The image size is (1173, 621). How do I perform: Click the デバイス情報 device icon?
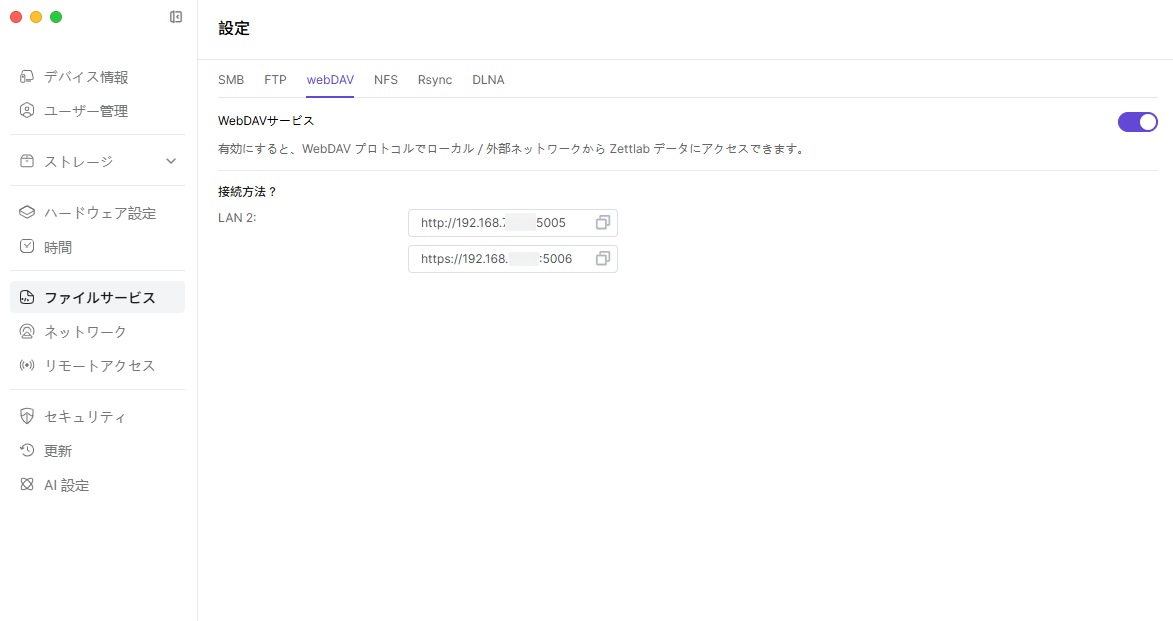[x=27, y=77]
